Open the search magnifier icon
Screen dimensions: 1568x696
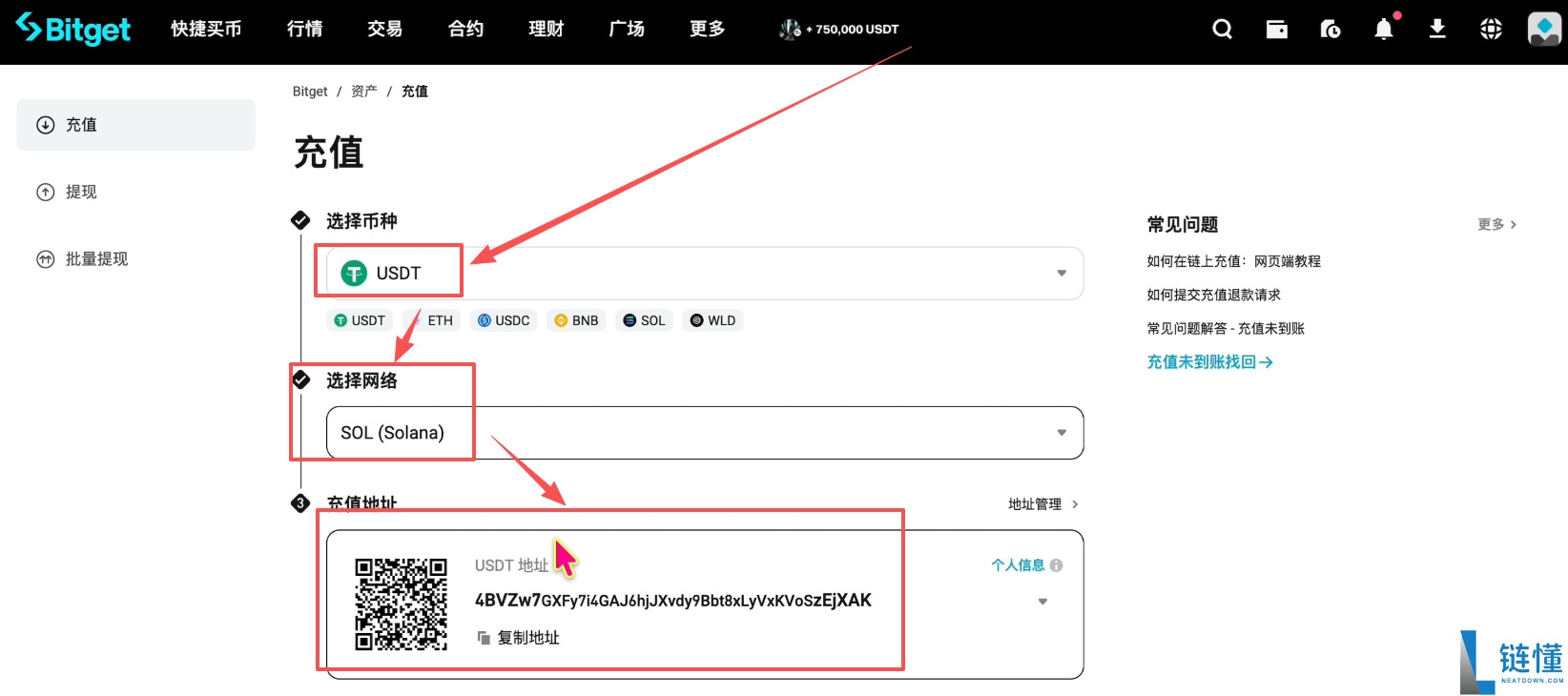tap(1222, 30)
